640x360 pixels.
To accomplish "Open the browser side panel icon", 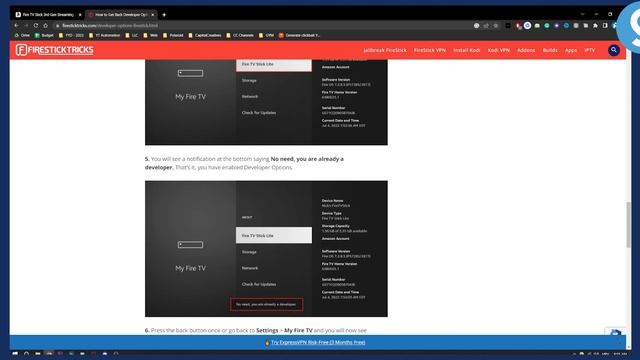I will (605, 25).
